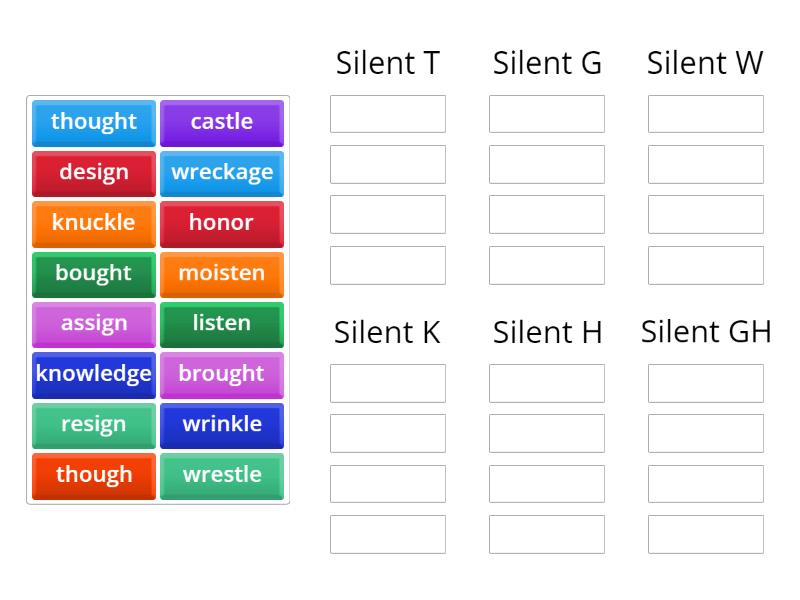800x600 pixels.
Task: Click the "wrinkle" word card
Action: click(222, 425)
